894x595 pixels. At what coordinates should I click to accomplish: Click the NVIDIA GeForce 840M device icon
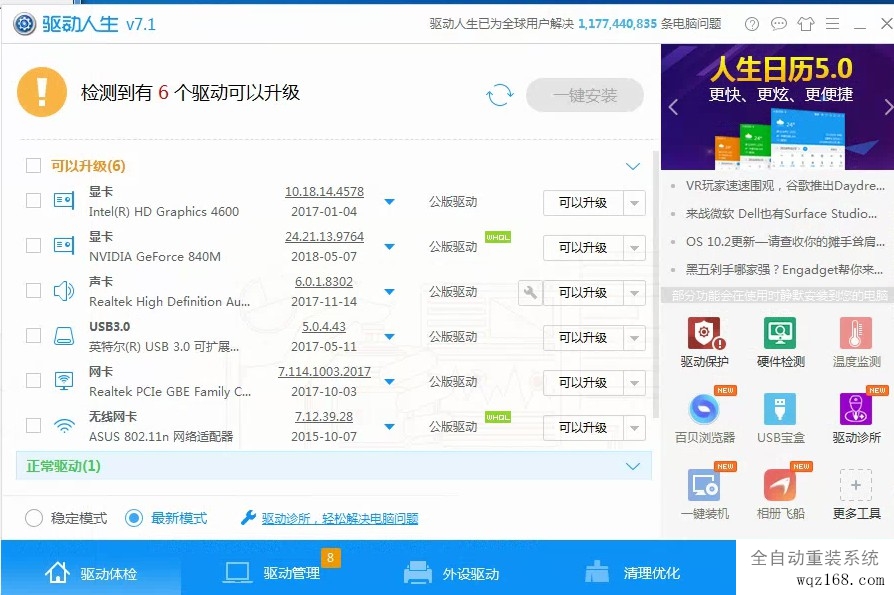[64, 246]
